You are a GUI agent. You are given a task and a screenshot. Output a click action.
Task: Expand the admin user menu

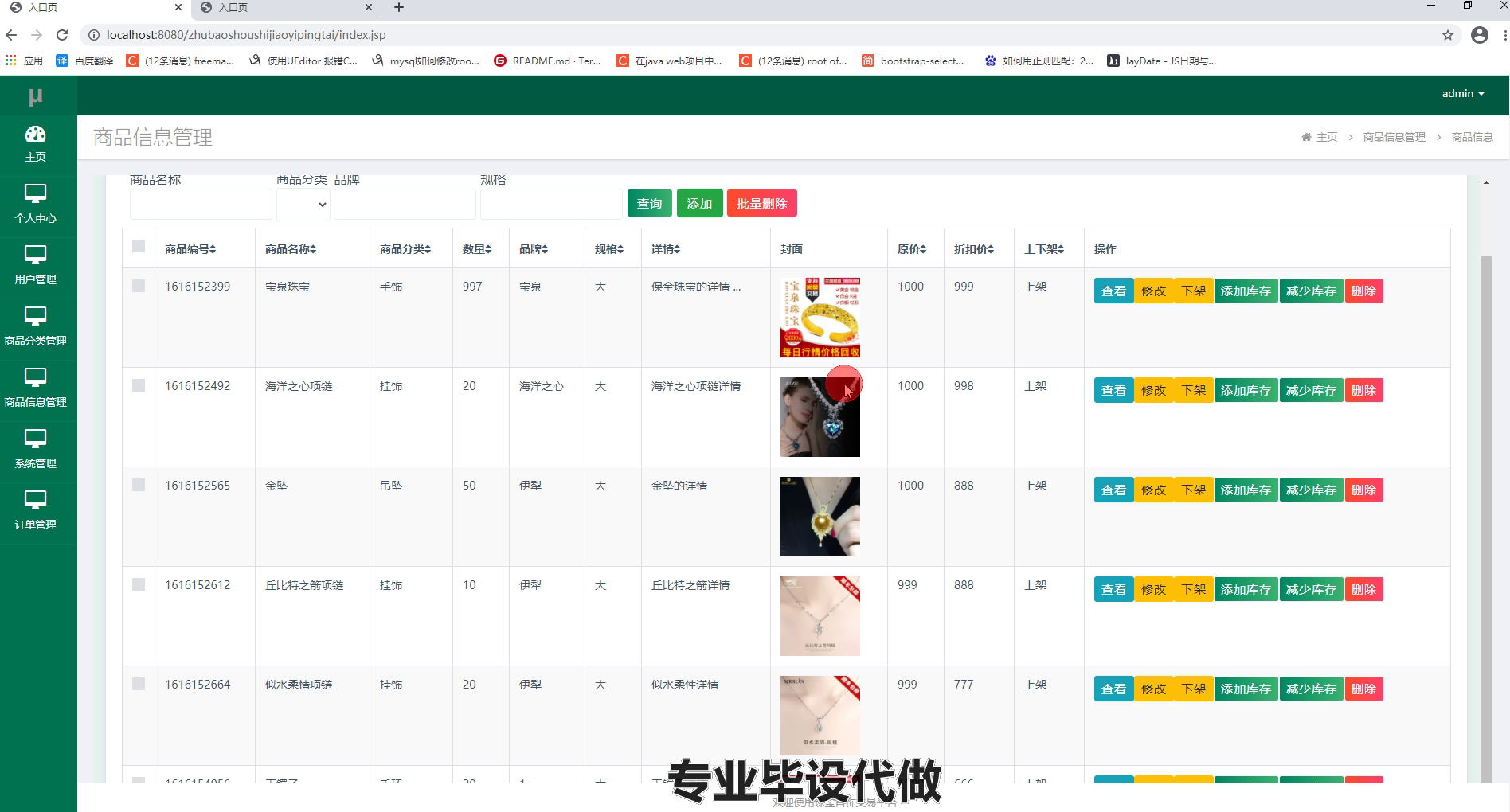click(1463, 93)
